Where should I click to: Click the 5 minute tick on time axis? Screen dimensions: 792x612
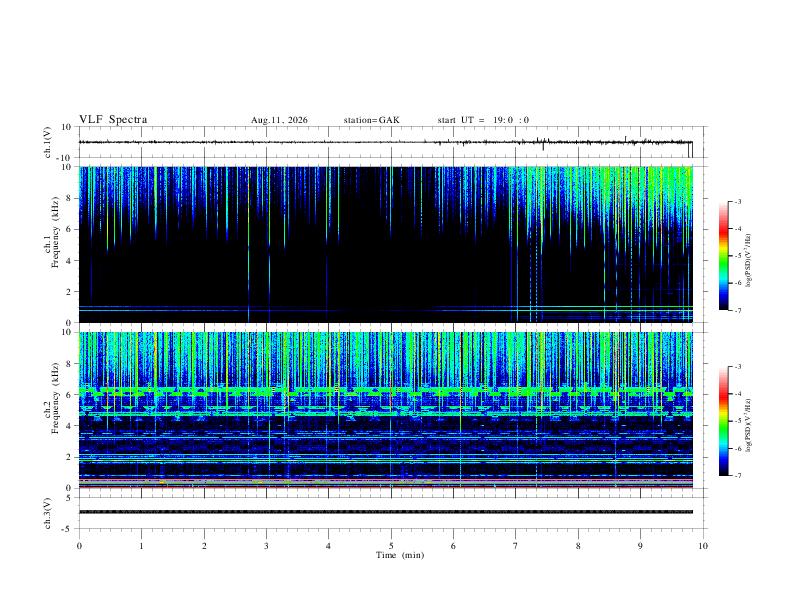[391, 546]
